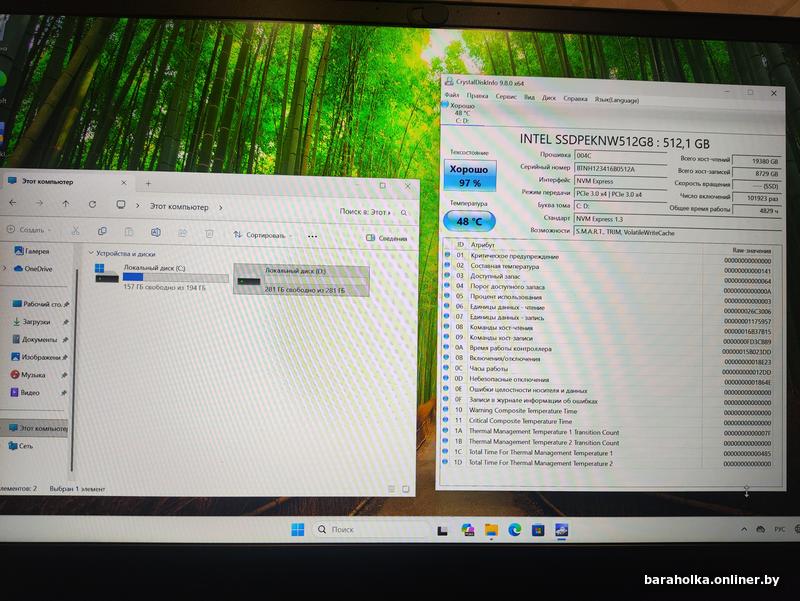Select the C: D: disk entry in CrystalDiskInfo
Viewport: 800px width, 601px height.
coord(462,113)
